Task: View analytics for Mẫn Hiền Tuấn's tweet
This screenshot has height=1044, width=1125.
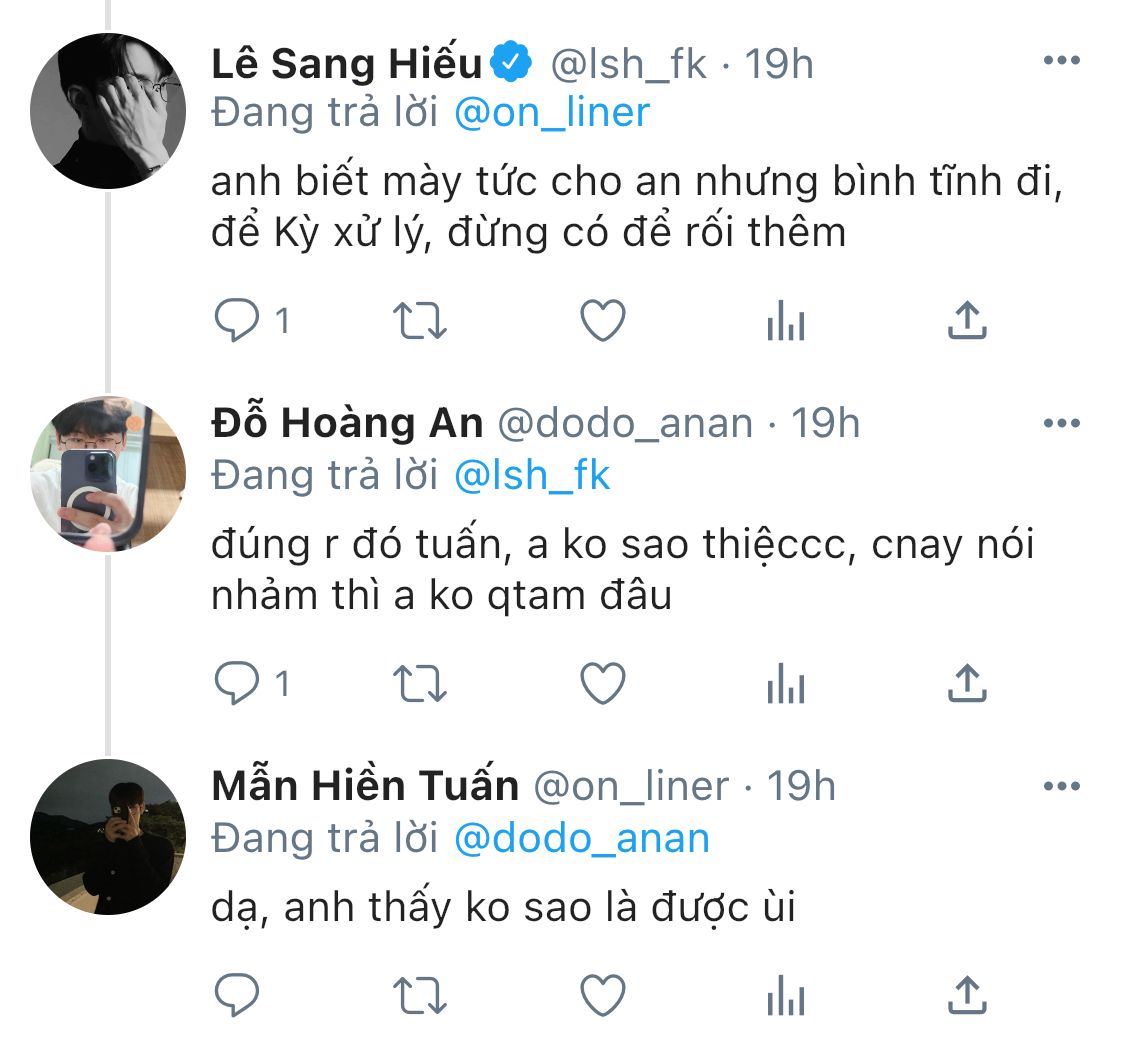Action: (785, 996)
